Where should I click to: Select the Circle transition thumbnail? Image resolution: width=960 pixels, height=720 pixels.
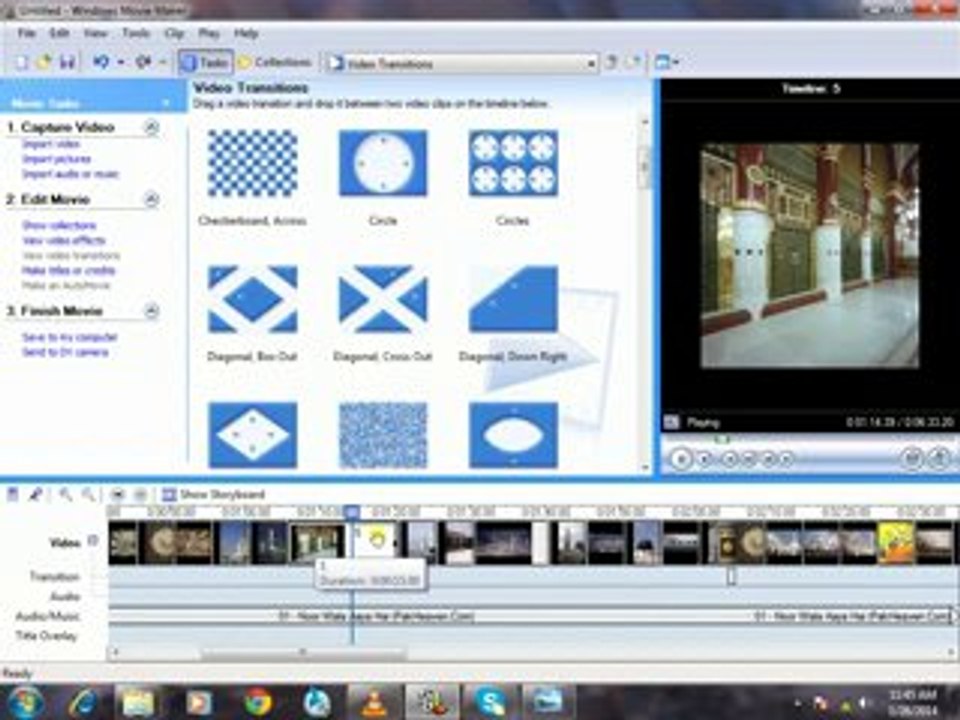coord(383,163)
